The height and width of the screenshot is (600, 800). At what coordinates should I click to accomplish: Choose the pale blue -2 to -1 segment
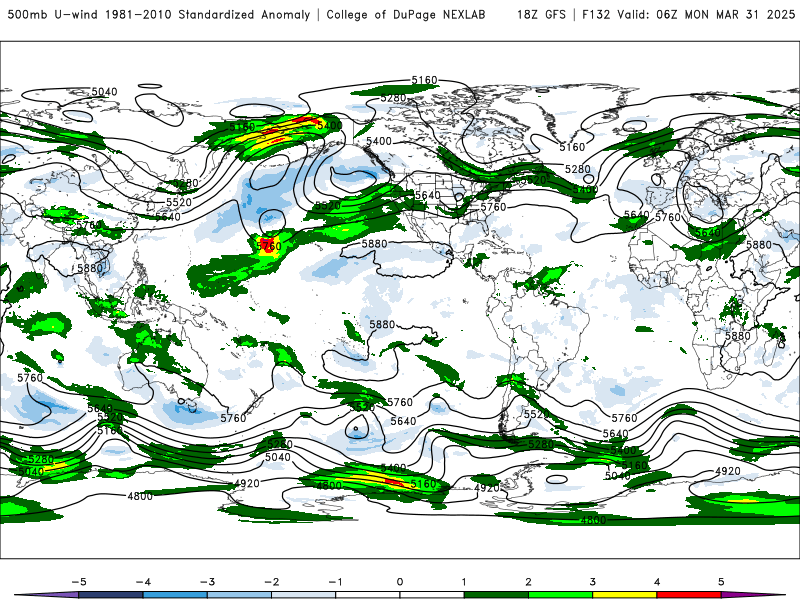coord(304,595)
